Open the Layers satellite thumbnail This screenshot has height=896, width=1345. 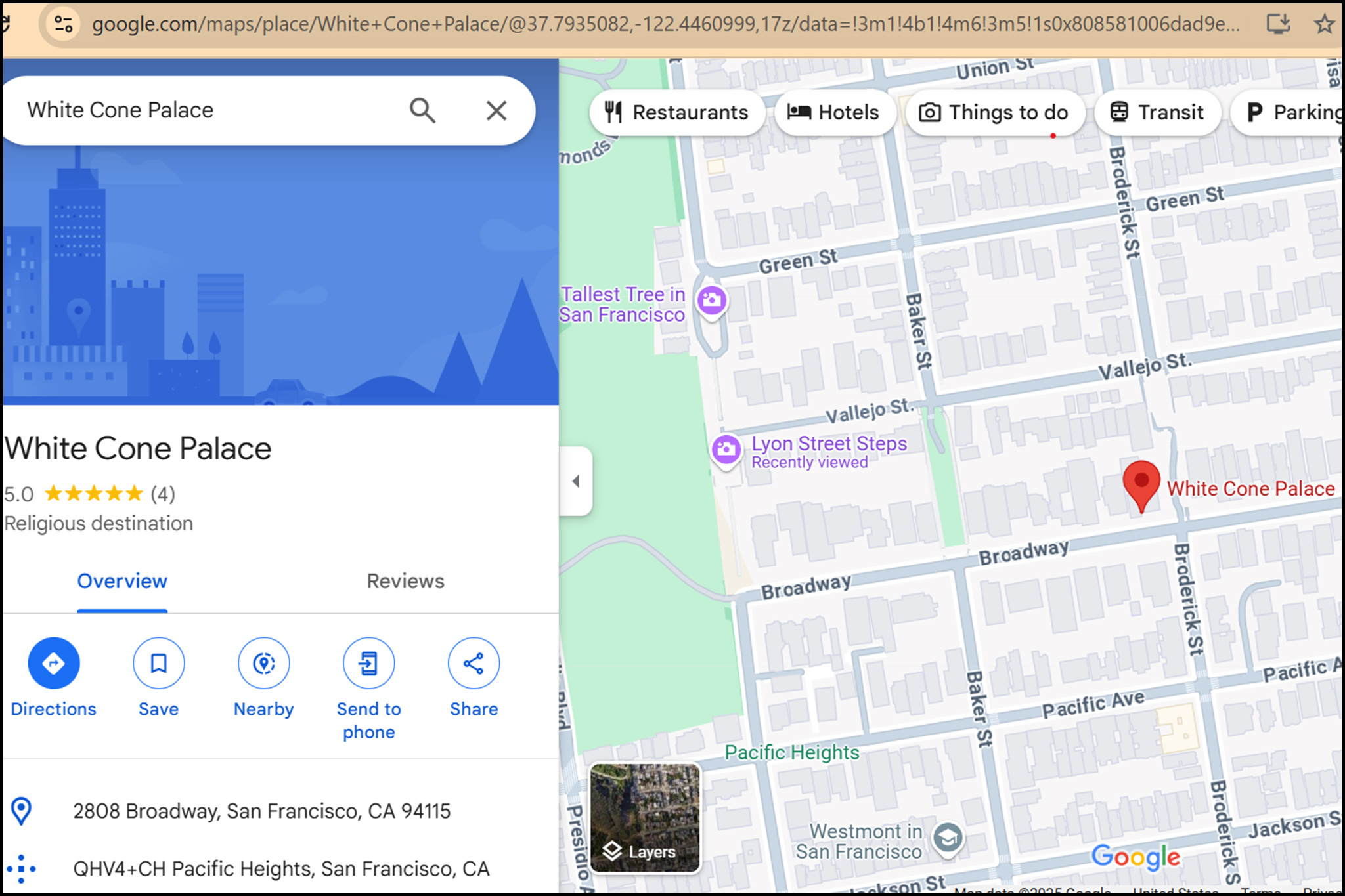coord(645,818)
